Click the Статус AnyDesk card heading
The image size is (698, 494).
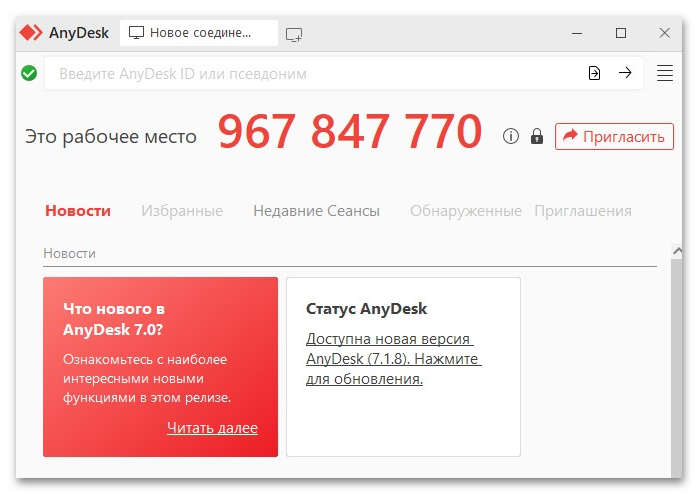pos(366,308)
